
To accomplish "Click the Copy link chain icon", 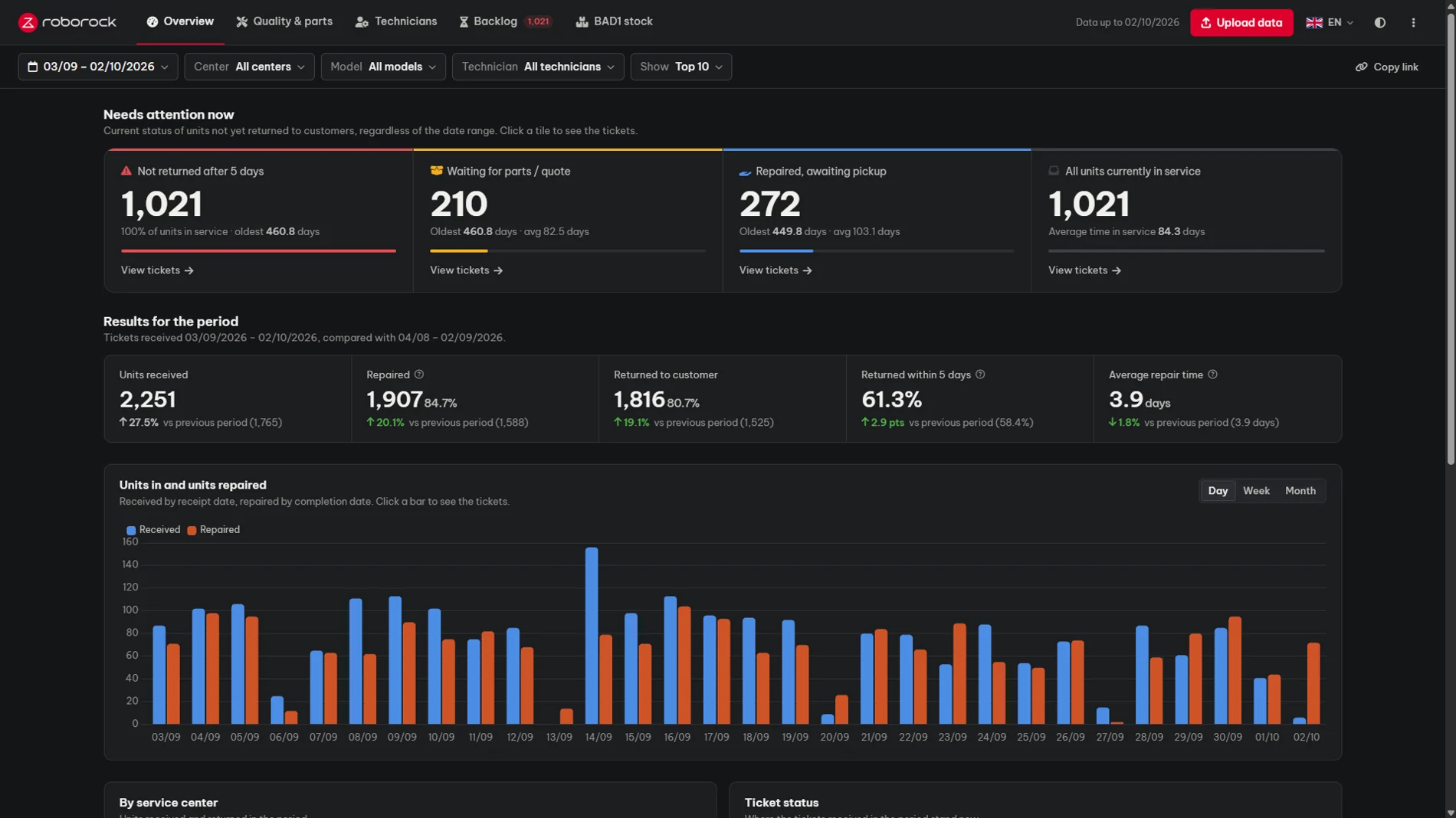I will 1361,67.
